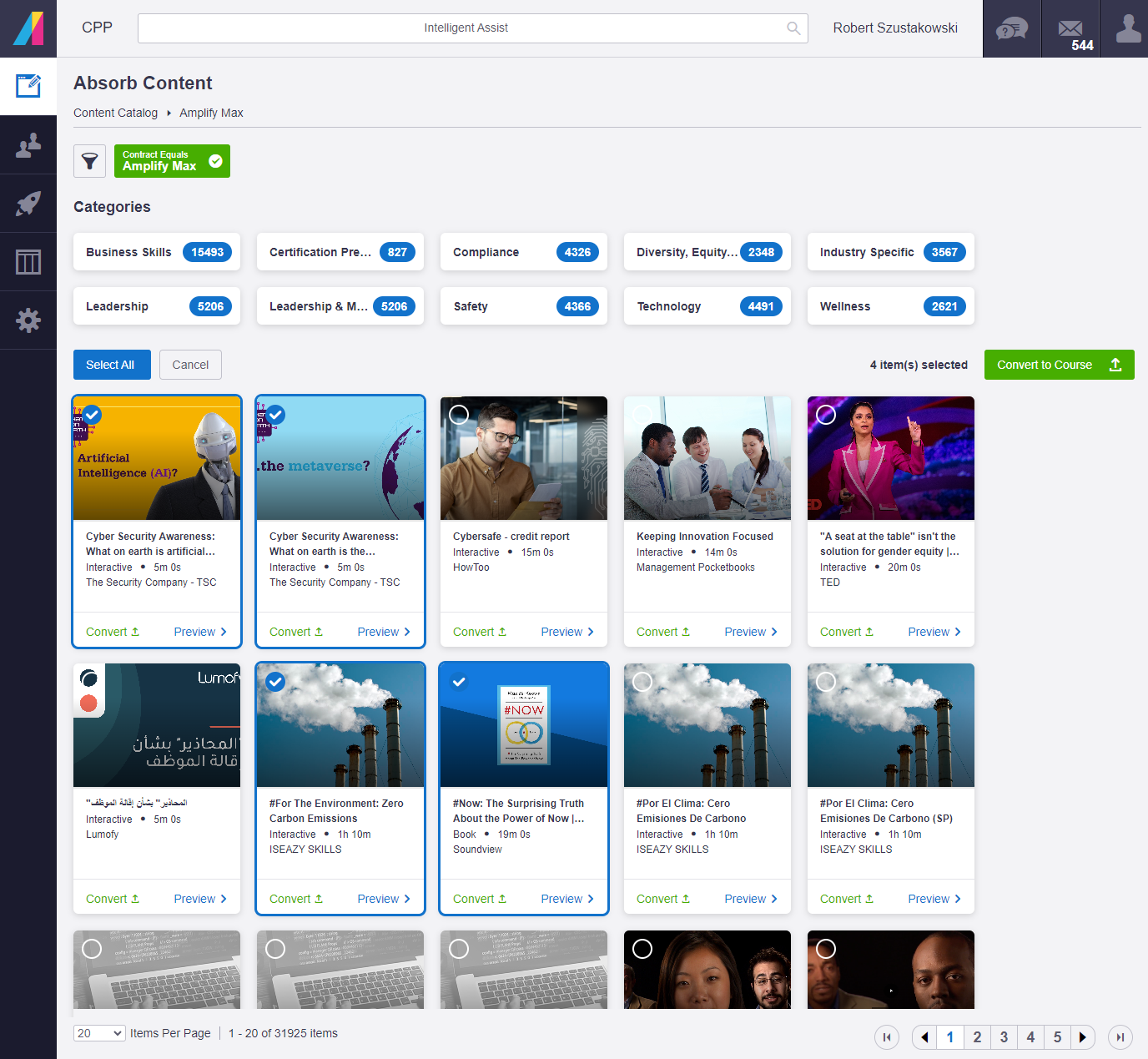
Task: Open the Users sidebar icon
Action: pyautogui.click(x=28, y=145)
